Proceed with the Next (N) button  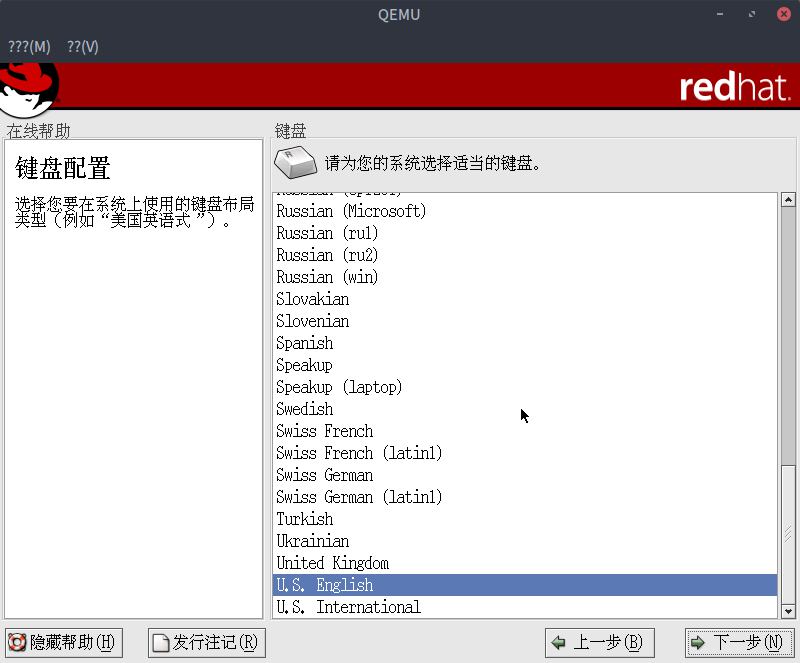736,642
